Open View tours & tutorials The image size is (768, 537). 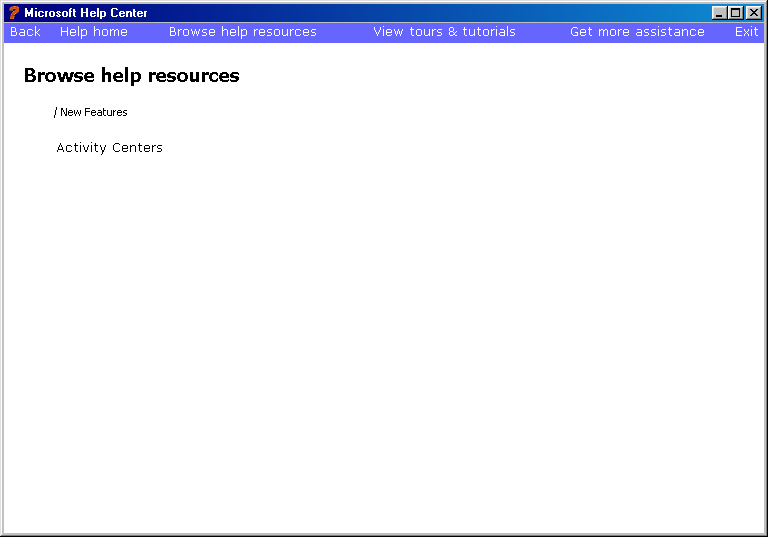click(444, 32)
